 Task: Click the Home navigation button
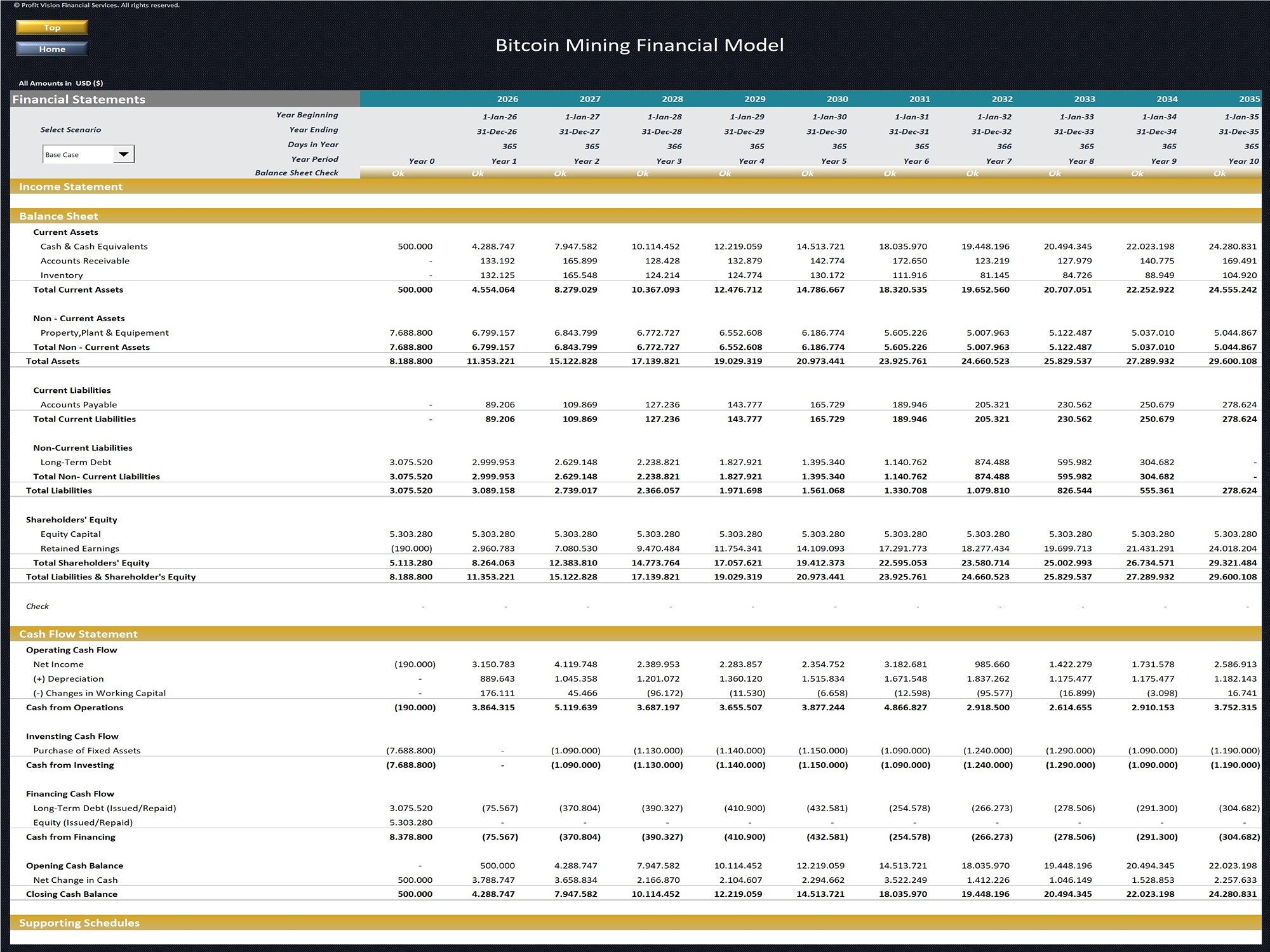coord(52,49)
